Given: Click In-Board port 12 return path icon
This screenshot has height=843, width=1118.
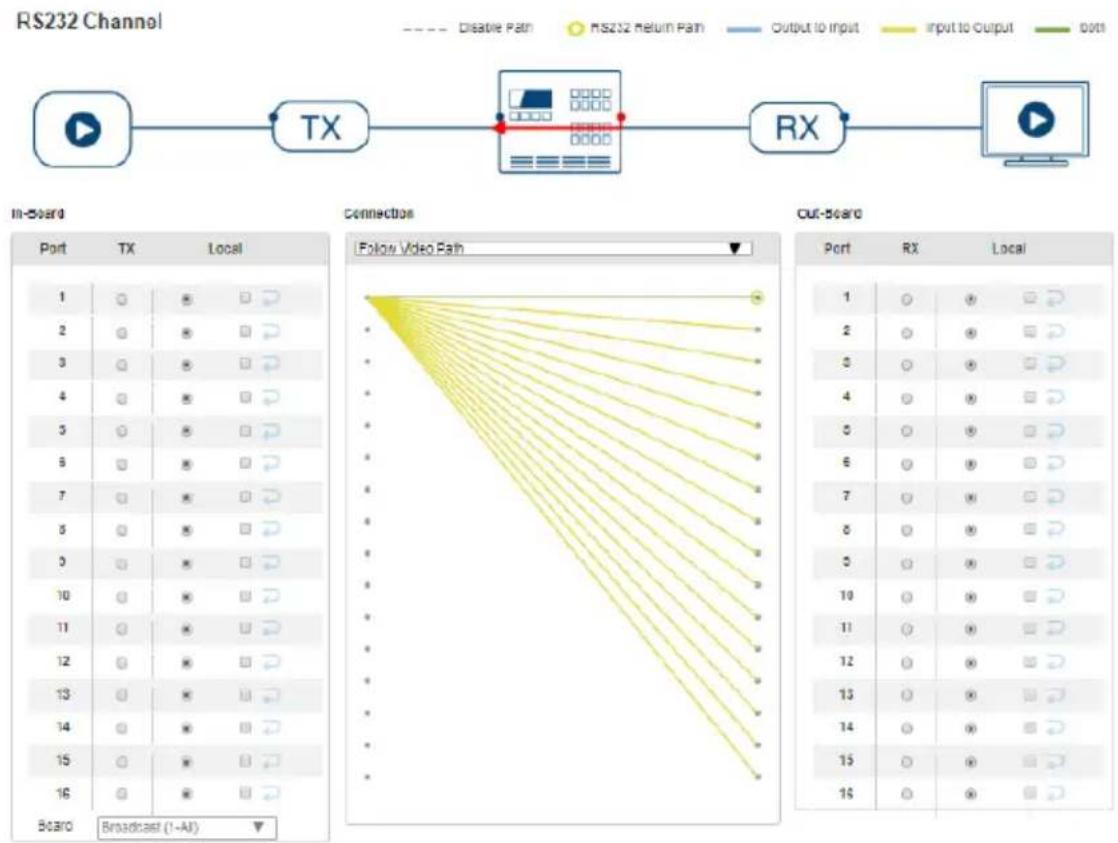Looking at the screenshot, I should (x=270, y=662).
